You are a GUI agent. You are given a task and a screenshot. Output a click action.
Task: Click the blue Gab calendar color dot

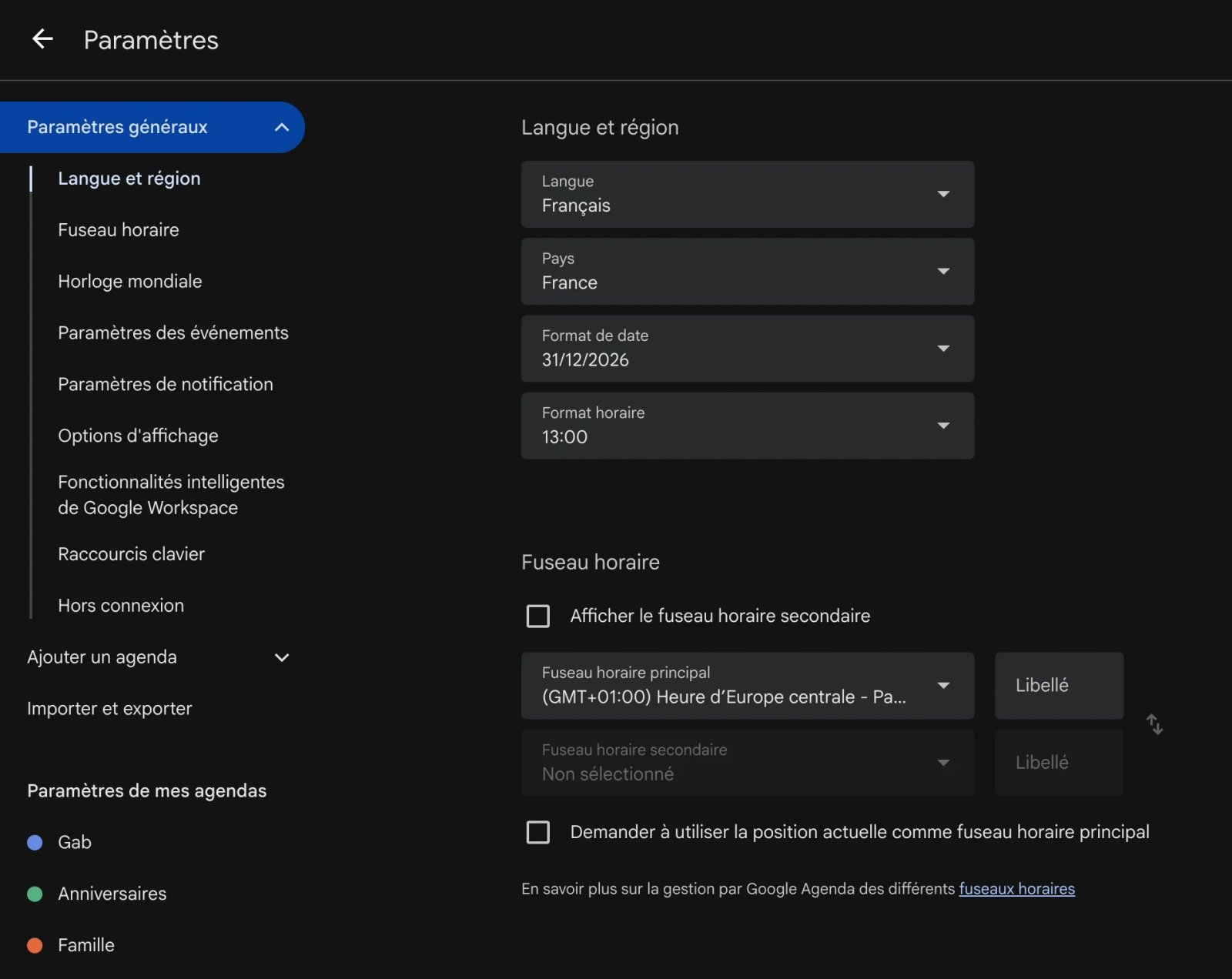pos(35,843)
